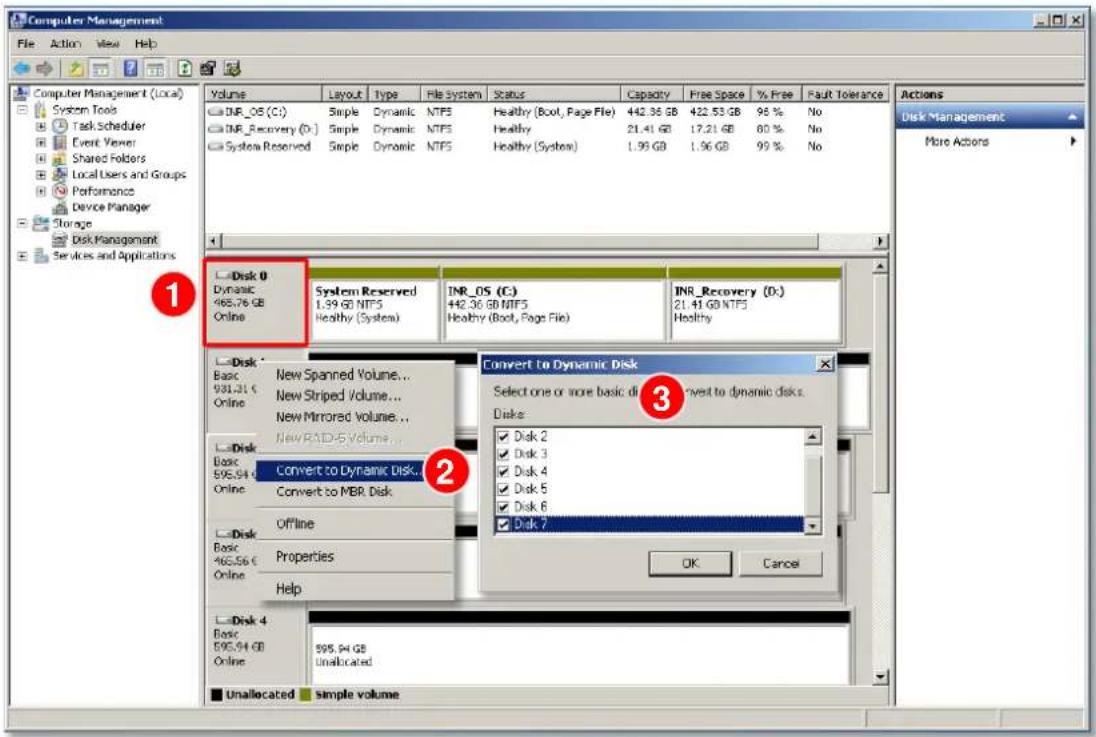The height and width of the screenshot is (737, 1096).
Task: Select the Task Scheduler clock icon
Action: coord(60,126)
